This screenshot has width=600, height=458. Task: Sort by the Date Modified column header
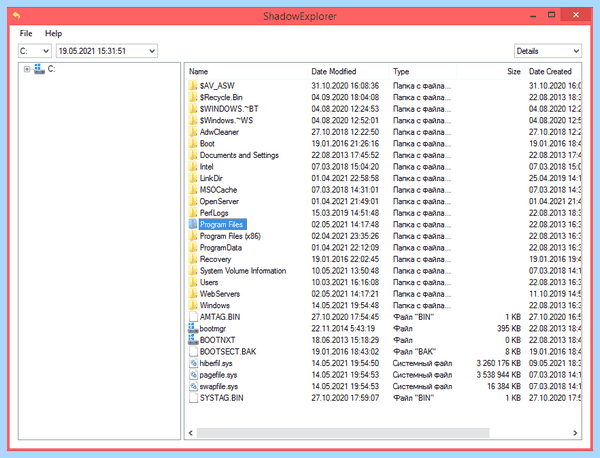tap(348, 72)
